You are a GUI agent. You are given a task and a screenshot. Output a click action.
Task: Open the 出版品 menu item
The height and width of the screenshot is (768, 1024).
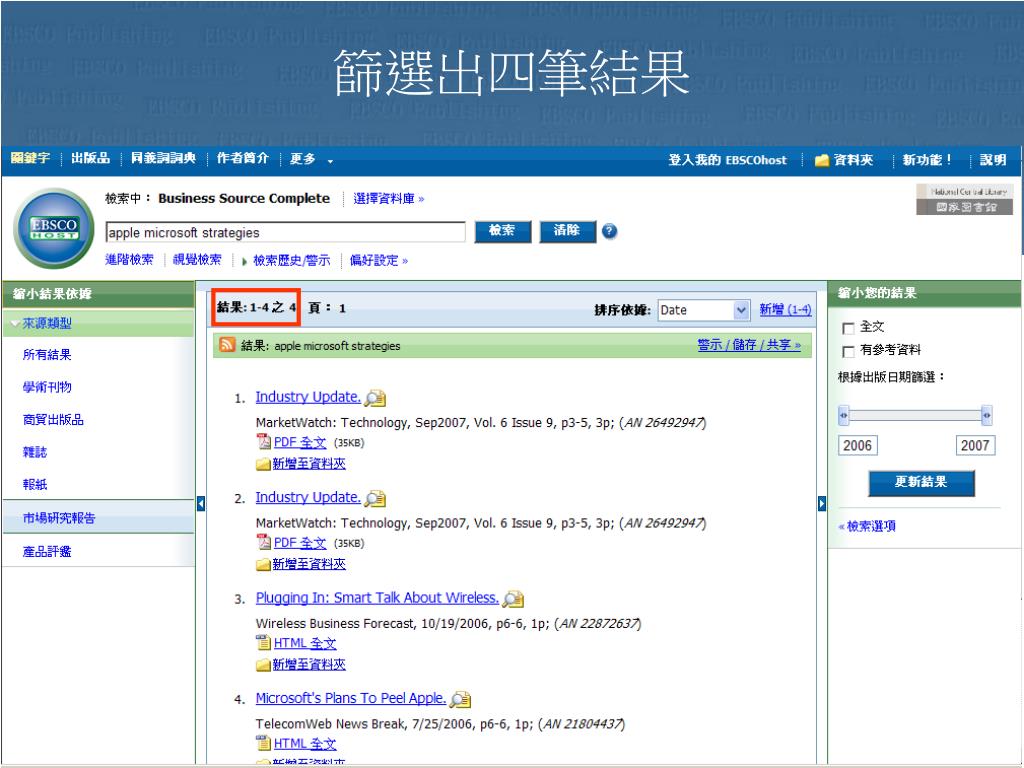[90, 160]
